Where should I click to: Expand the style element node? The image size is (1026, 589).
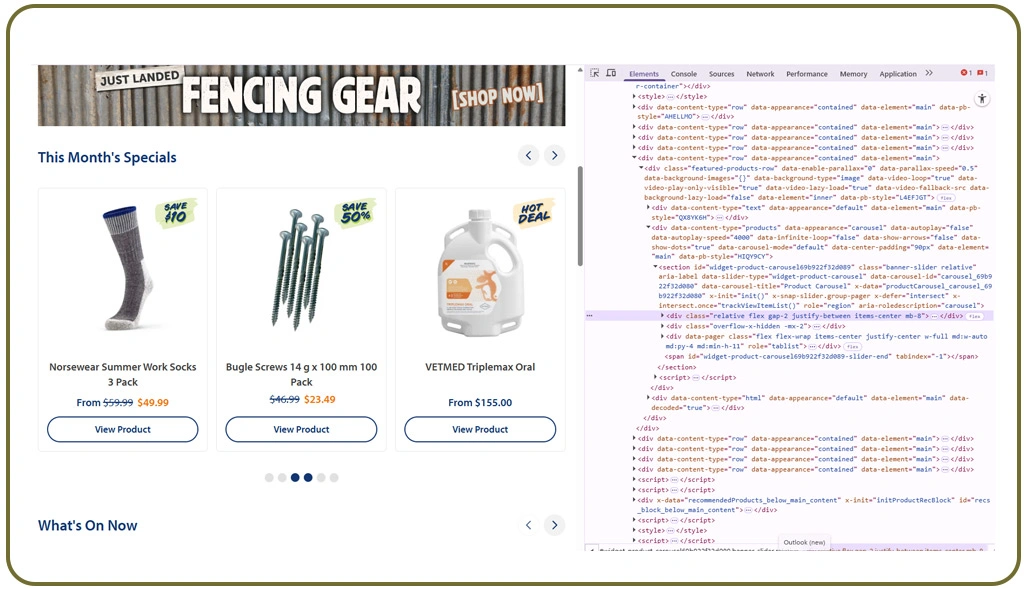635,96
